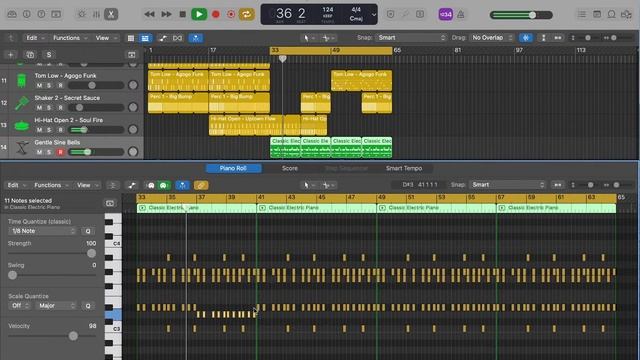Viewport: 640px width, 360px height.
Task: Toggle the purple Count-in 1234 button
Action: [x=445, y=14]
